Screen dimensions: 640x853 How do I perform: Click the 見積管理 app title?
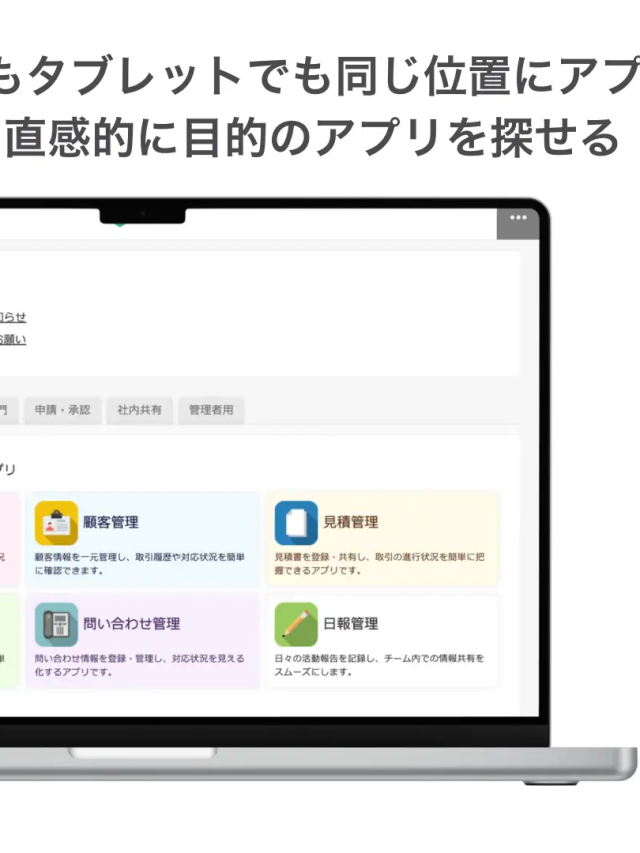(351, 522)
